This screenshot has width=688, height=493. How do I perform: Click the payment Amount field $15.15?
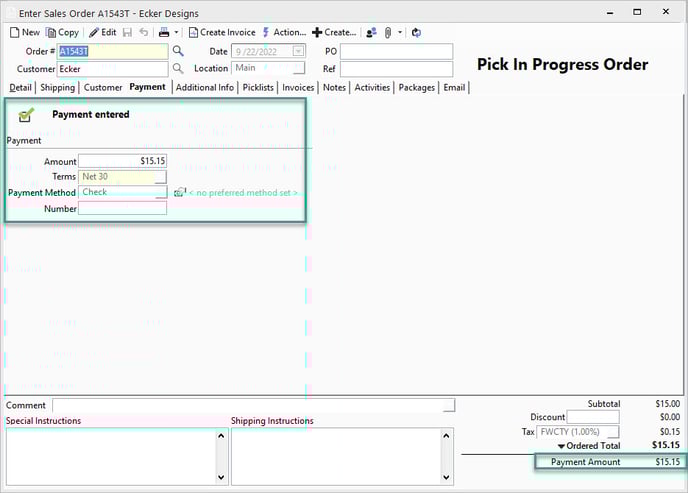coord(122,161)
